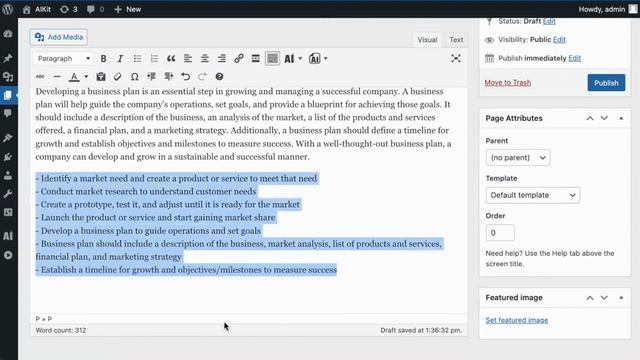This screenshot has width=640, height=360.
Task: Click the Add Media button
Action: (59, 37)
